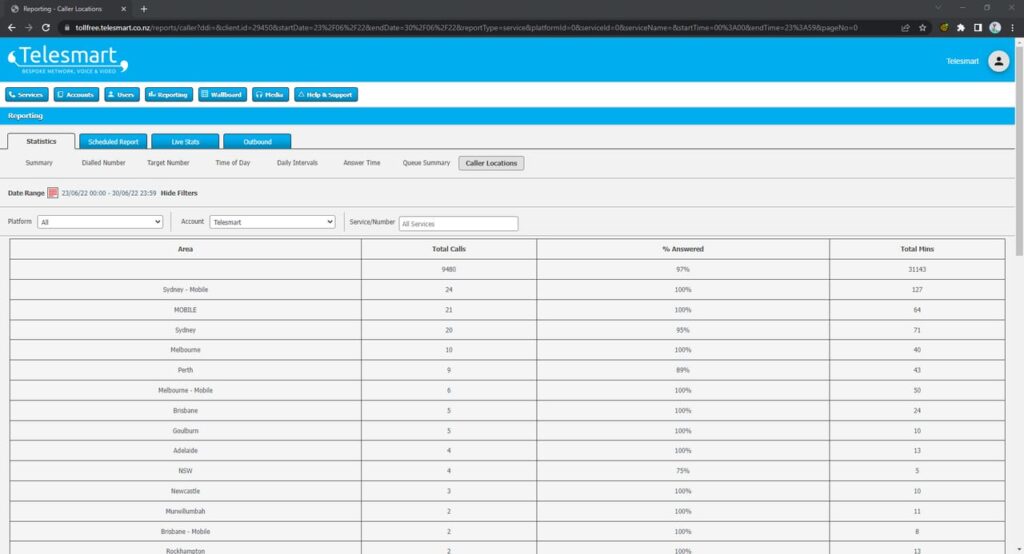
Task: Open the Chrome profile avatar
Action: point(995,27)
